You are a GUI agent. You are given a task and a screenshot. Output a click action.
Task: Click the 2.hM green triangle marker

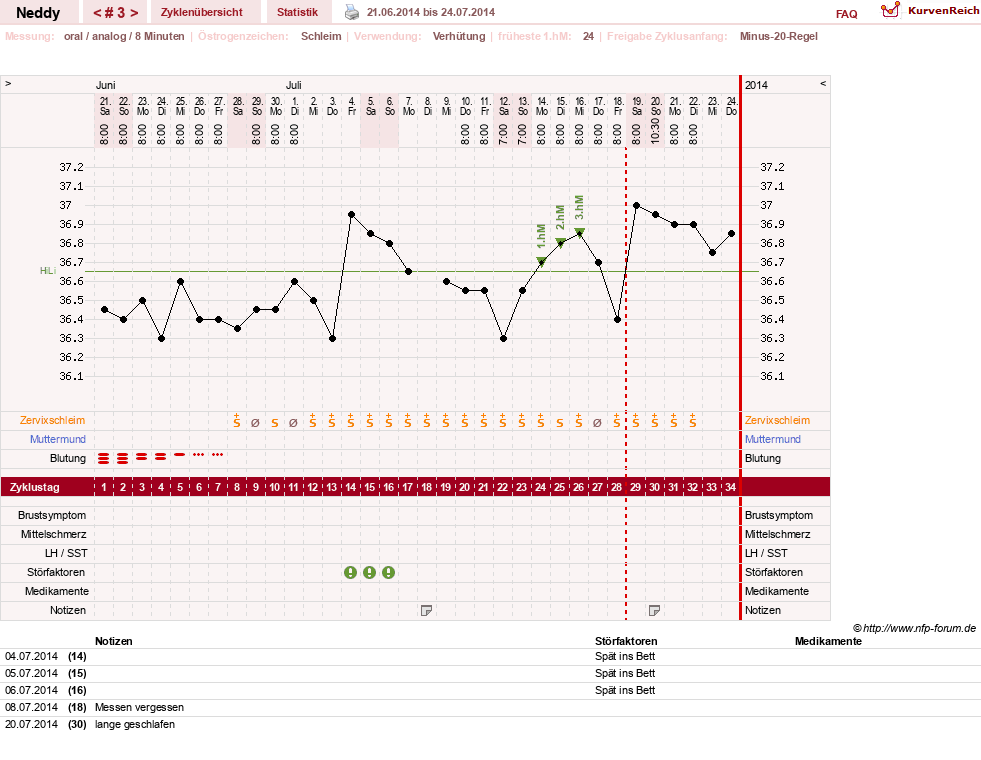561,243
